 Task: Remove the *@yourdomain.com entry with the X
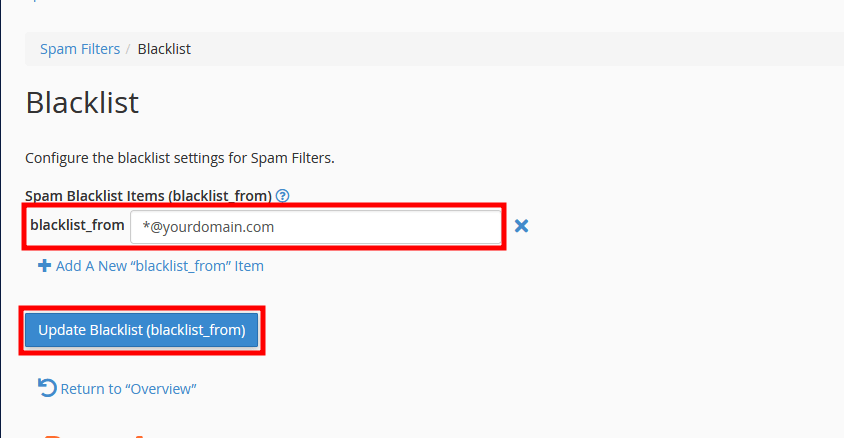[x=521, y=226]
